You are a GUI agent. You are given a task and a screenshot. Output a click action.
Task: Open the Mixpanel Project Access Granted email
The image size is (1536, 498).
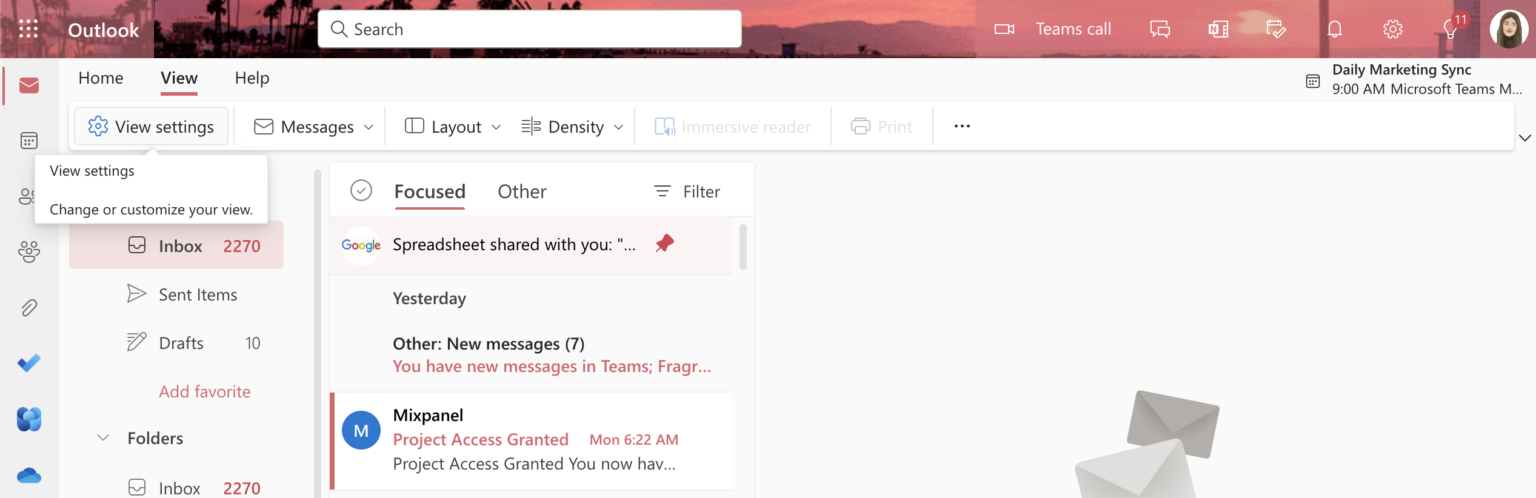(531, 441)
